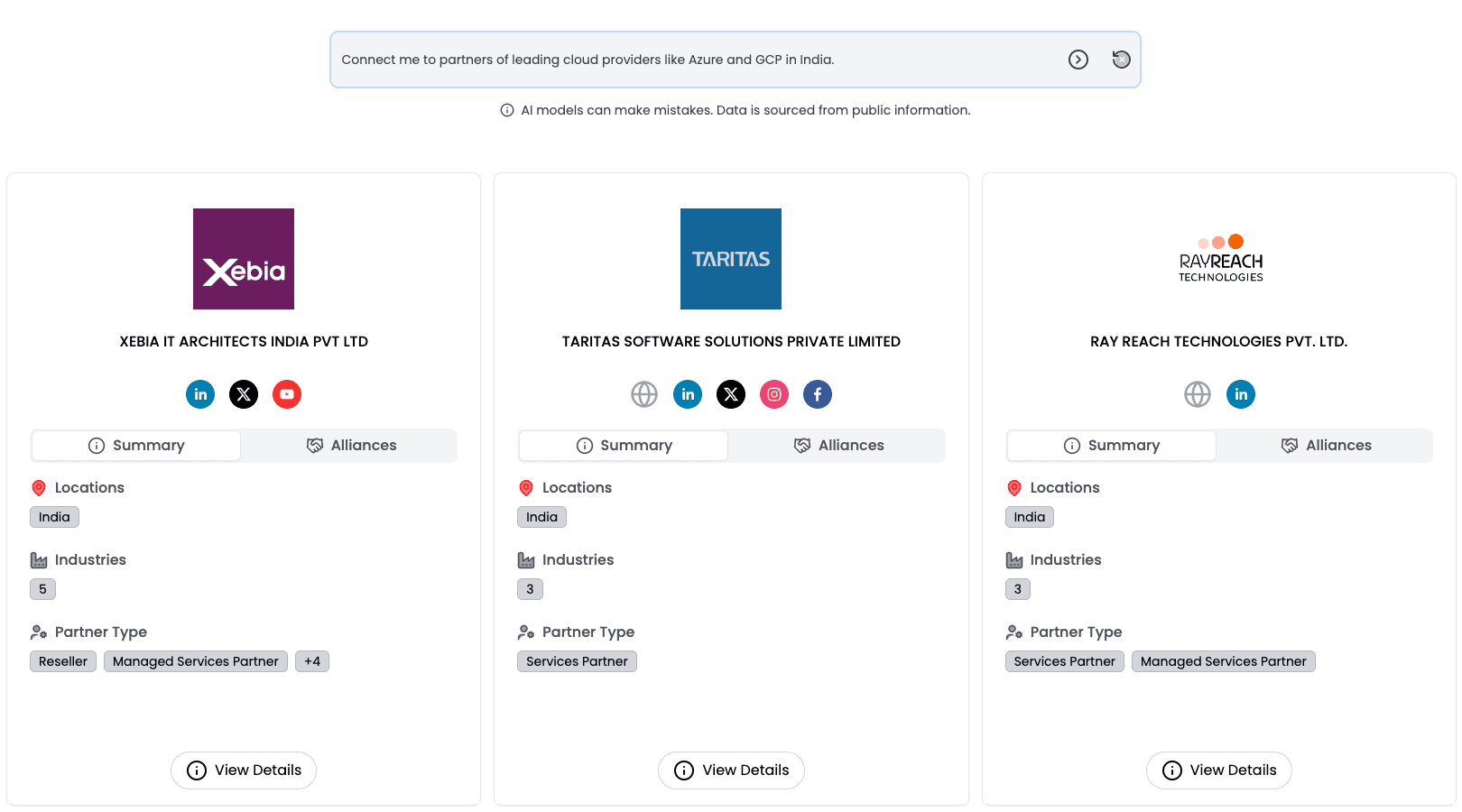
Task: Click India location tag on Taritas card
Action: point(541,517)
